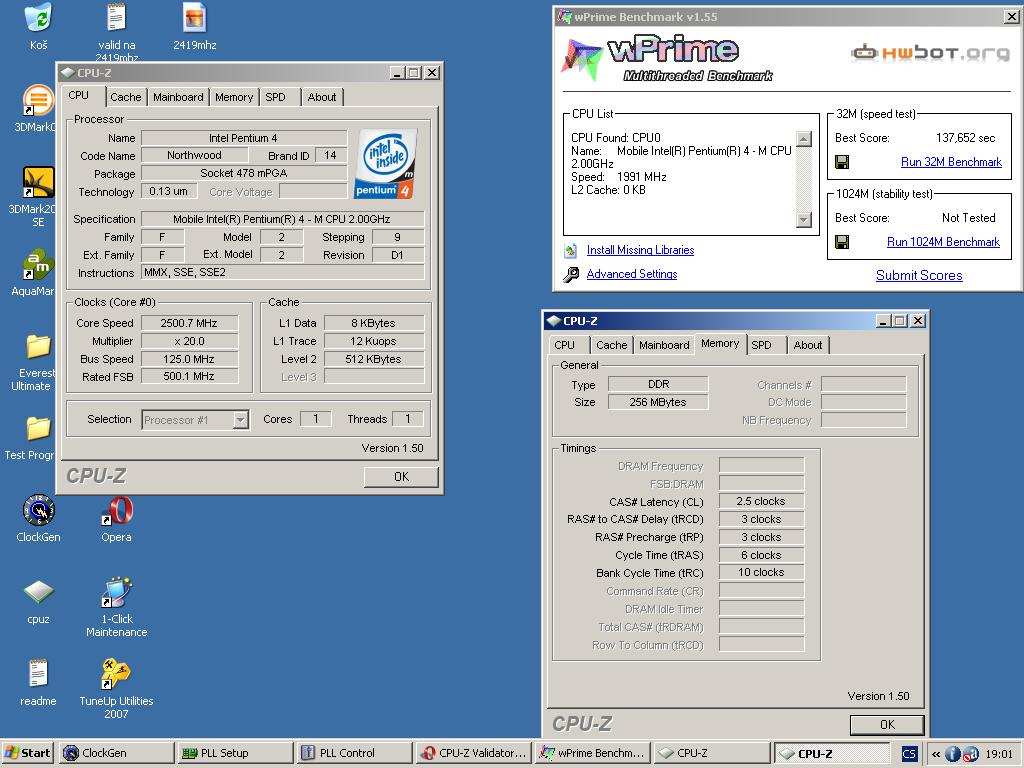Click the Intel Pentium 4 logo in CPU-Z
Viewport: 1024px width, 768px height.
[385, 164]
